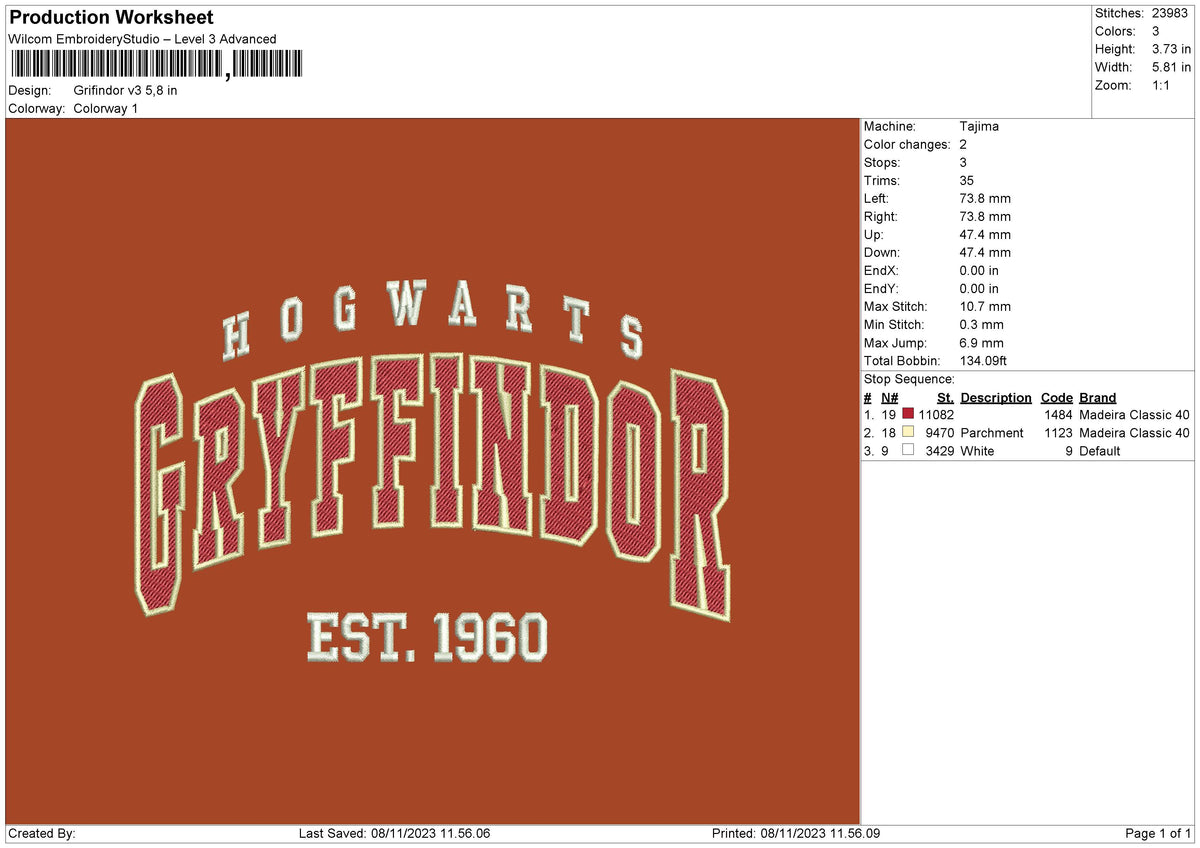
Task: Click the 'Code' column header
Action: tap(1057, 397)
